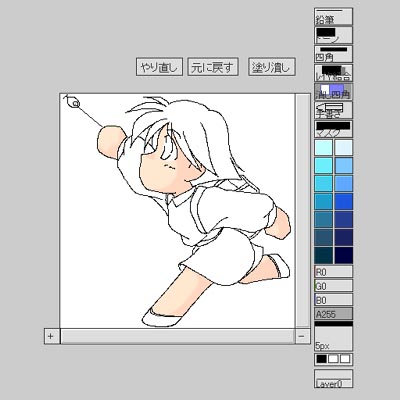400x400 pixels.
Task: Choose the 手書き freehand drawing mode
Action: [x=333, y=110]
